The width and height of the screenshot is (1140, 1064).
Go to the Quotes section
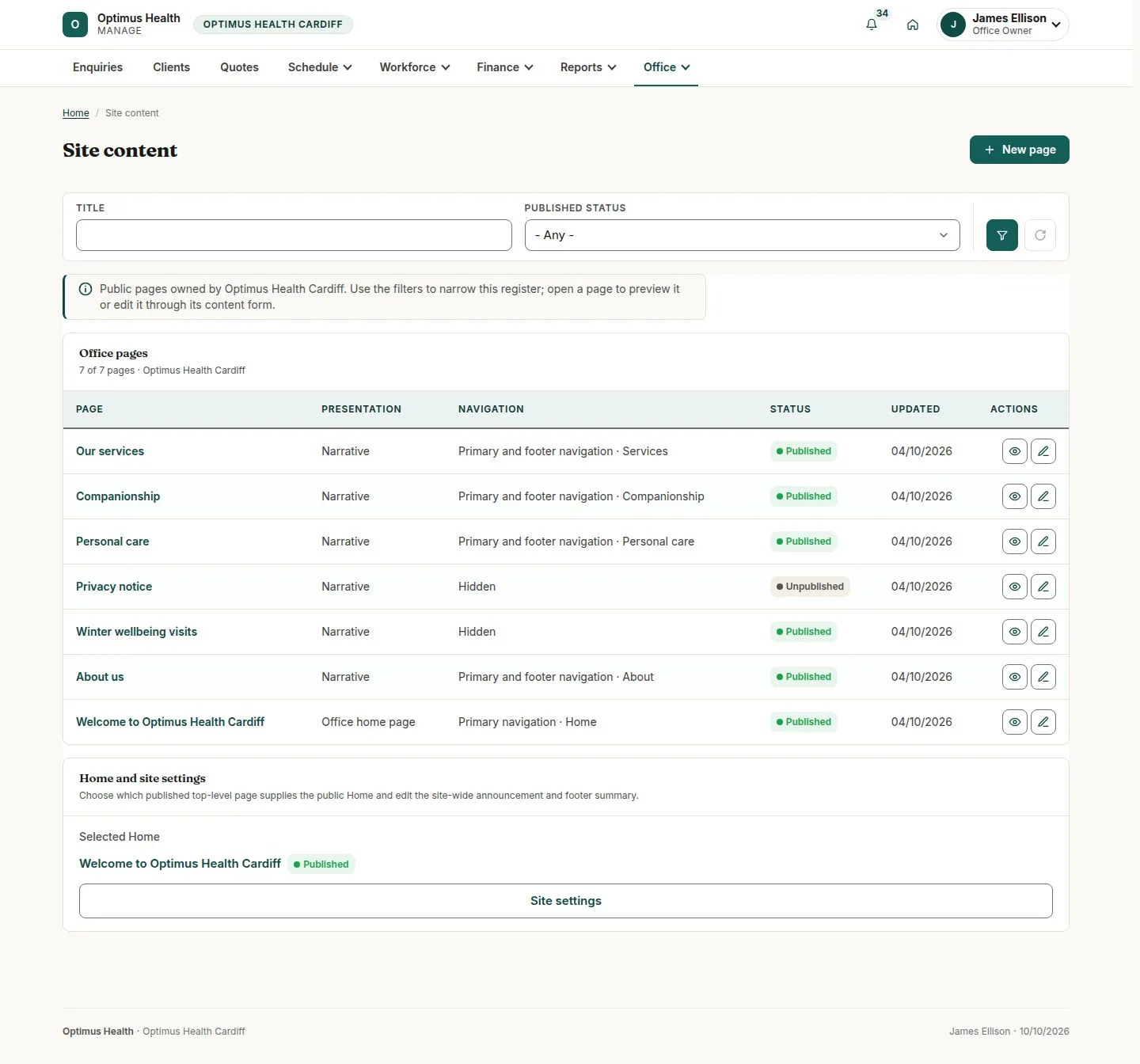coord(239,67)
